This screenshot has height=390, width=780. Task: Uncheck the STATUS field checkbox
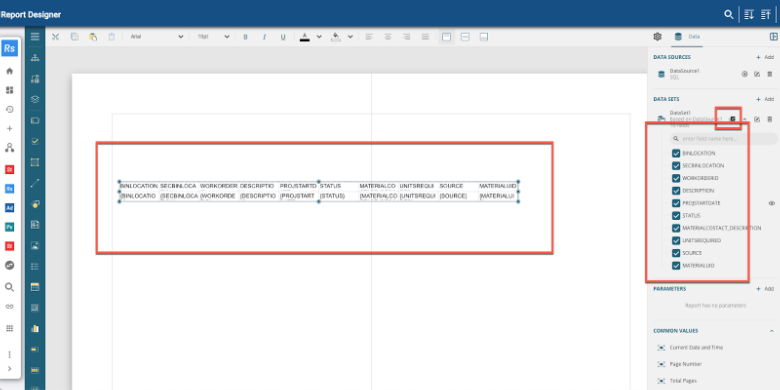(676, 215)
